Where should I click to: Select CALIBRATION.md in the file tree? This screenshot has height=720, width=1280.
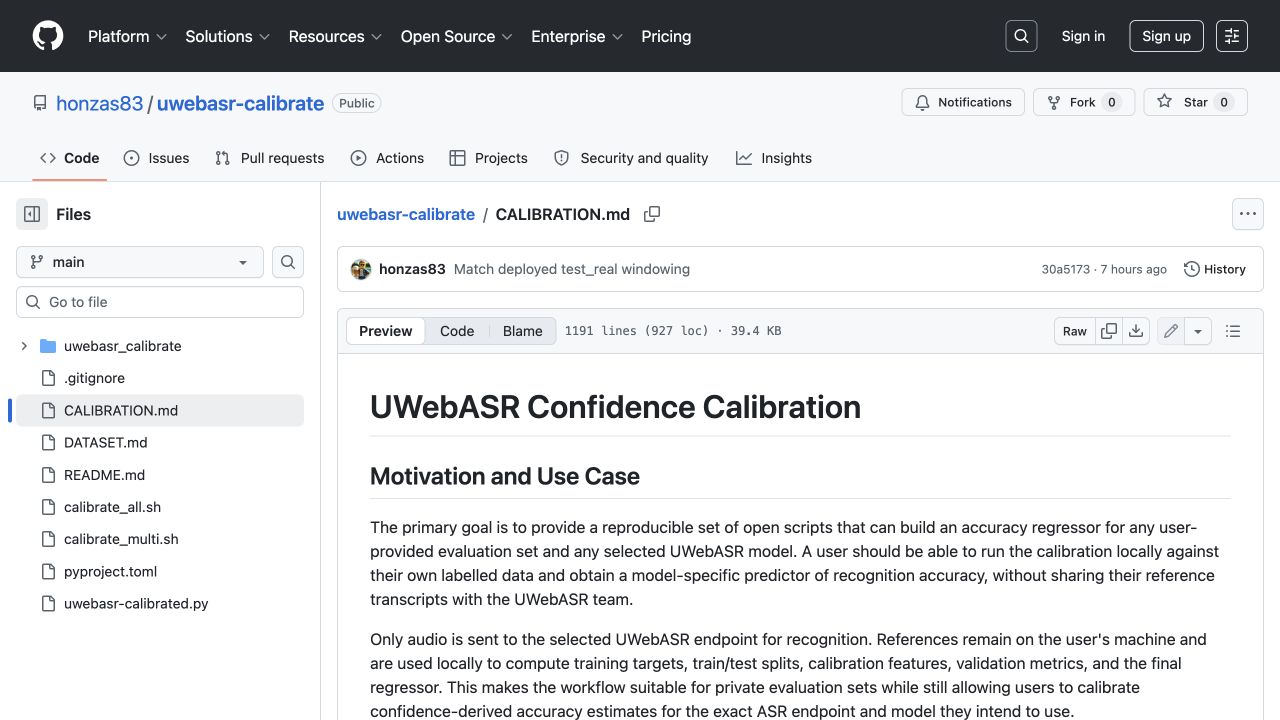pyautogui.click(x=160, y=410)
